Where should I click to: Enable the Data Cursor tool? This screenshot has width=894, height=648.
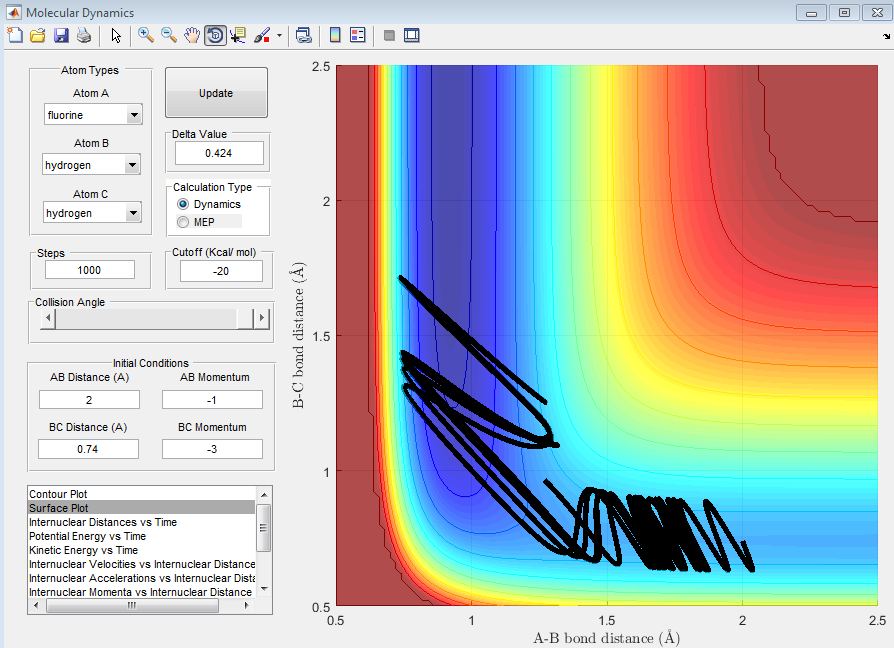coord(238,35)
